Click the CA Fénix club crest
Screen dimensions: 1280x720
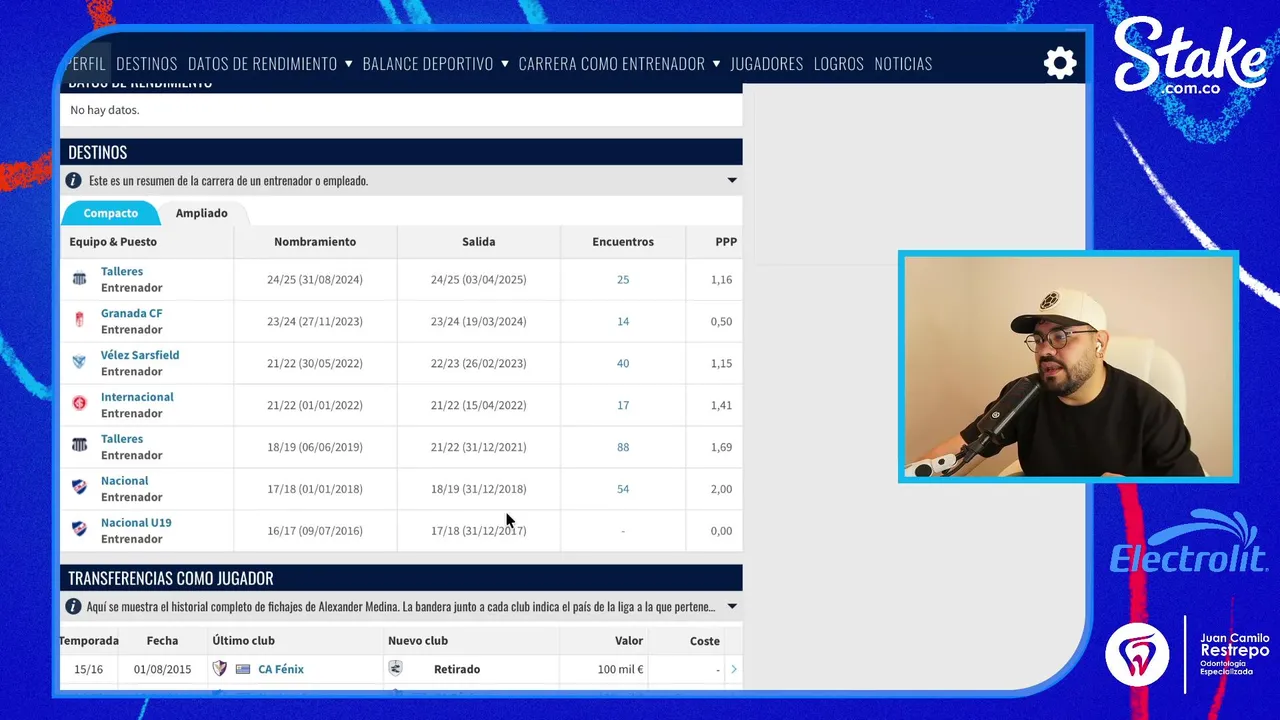point(220,669)
